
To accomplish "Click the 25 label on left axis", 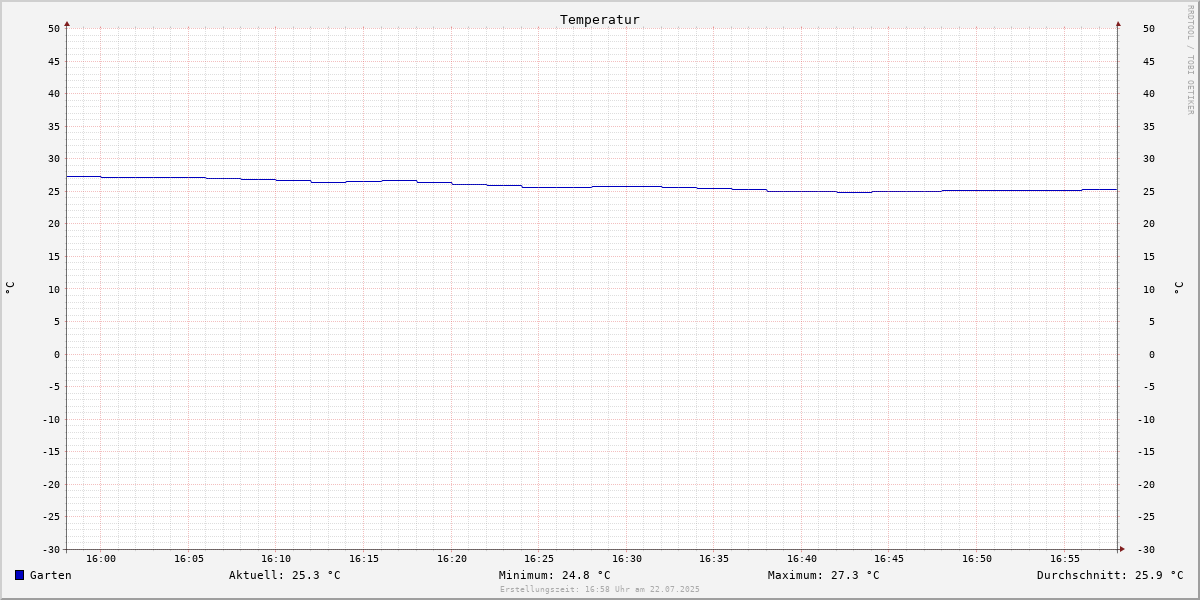I will [x=54, y=191].
